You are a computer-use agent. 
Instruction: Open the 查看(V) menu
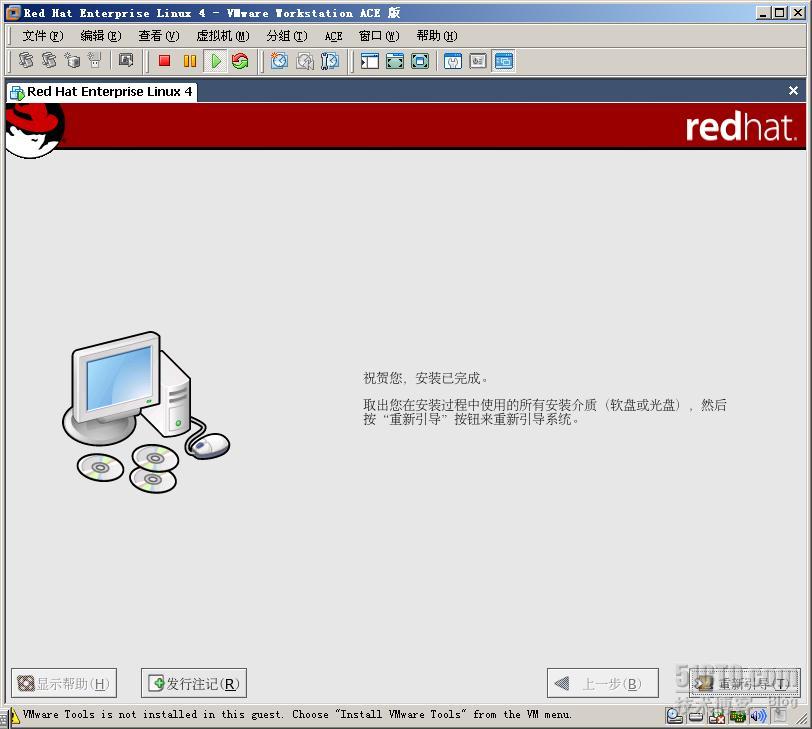(158, 36)
